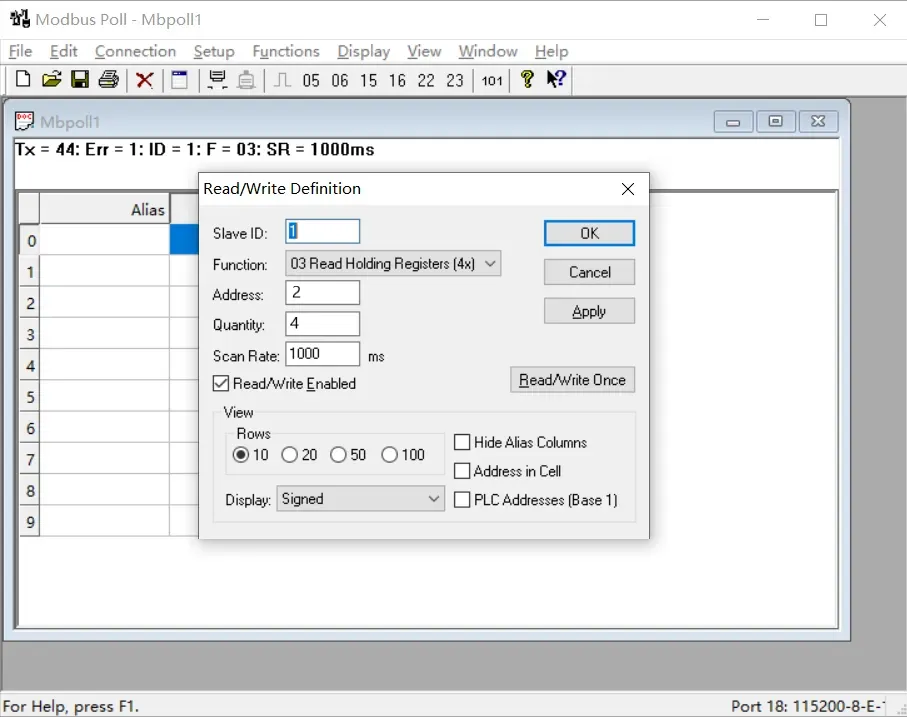Open the Setup menu
Screen dimensions: 907x717
coord(214,51)
